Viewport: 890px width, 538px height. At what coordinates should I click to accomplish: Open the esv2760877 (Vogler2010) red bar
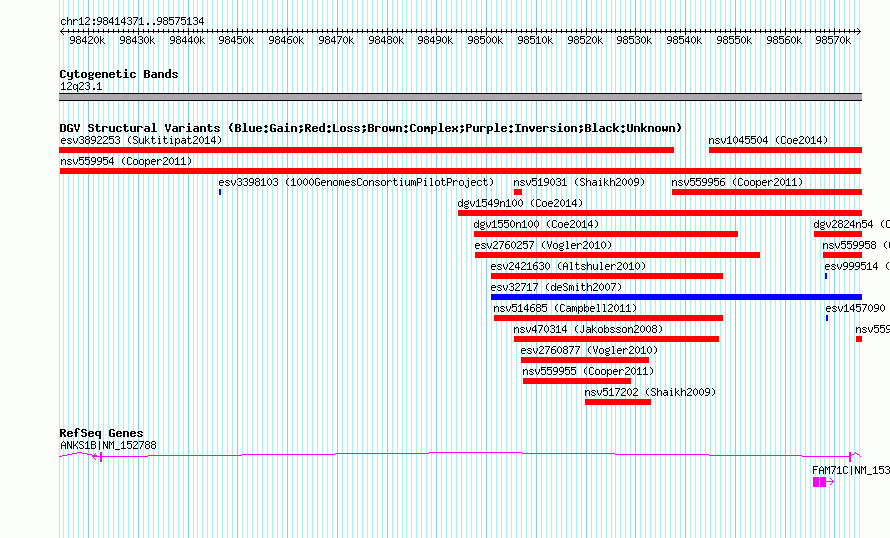pos(585,360)
